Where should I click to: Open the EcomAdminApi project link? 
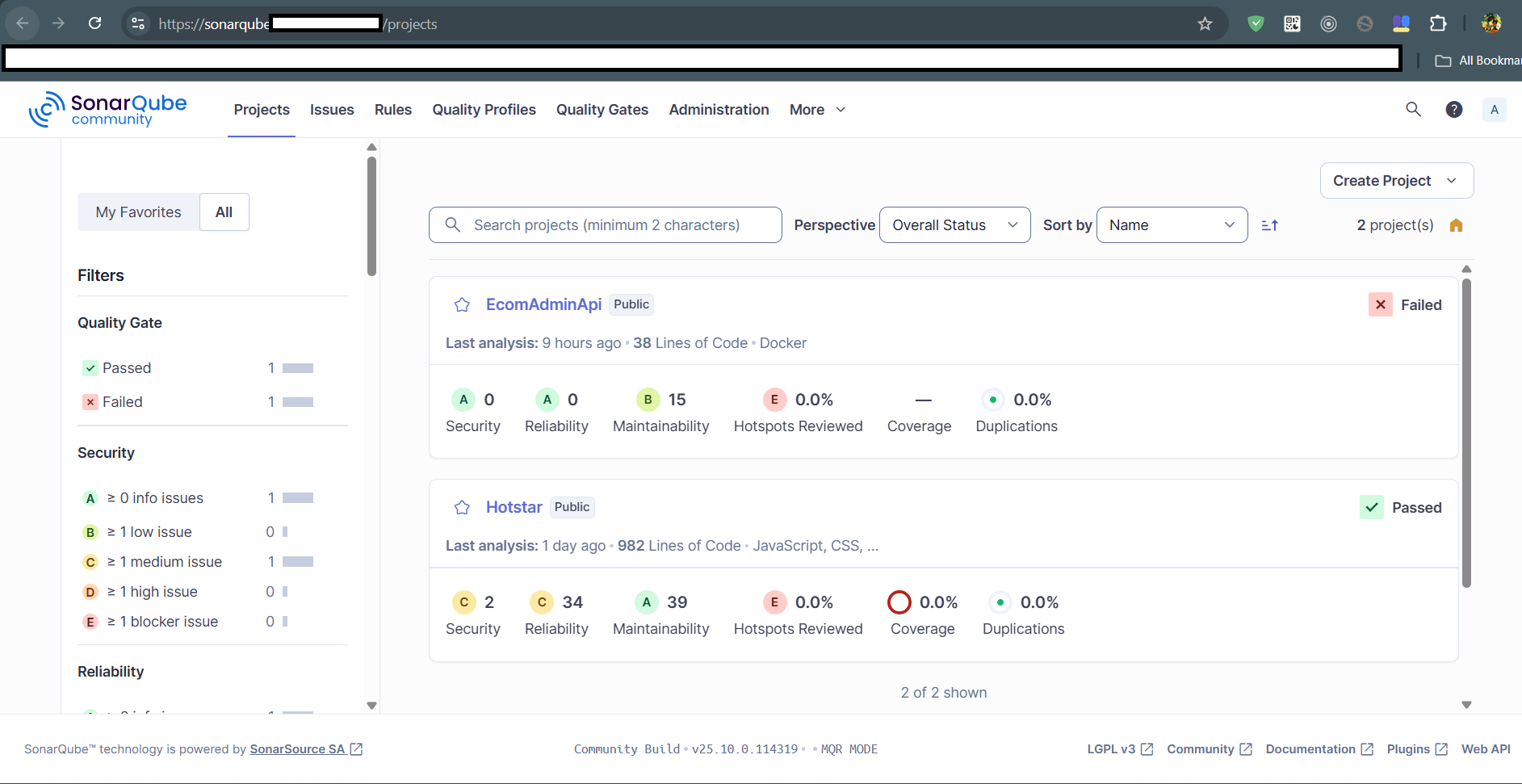click(x=543, y=304)
